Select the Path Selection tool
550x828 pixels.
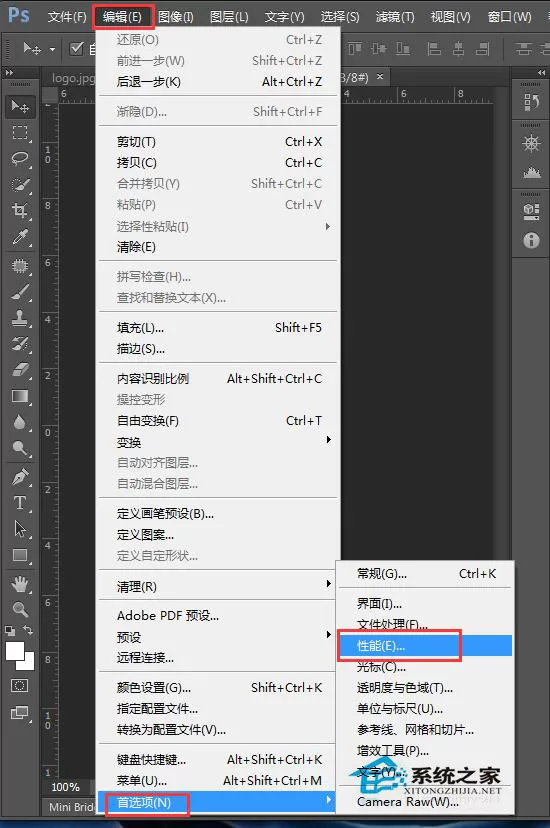pyautogui.click(x=20, y=529)
